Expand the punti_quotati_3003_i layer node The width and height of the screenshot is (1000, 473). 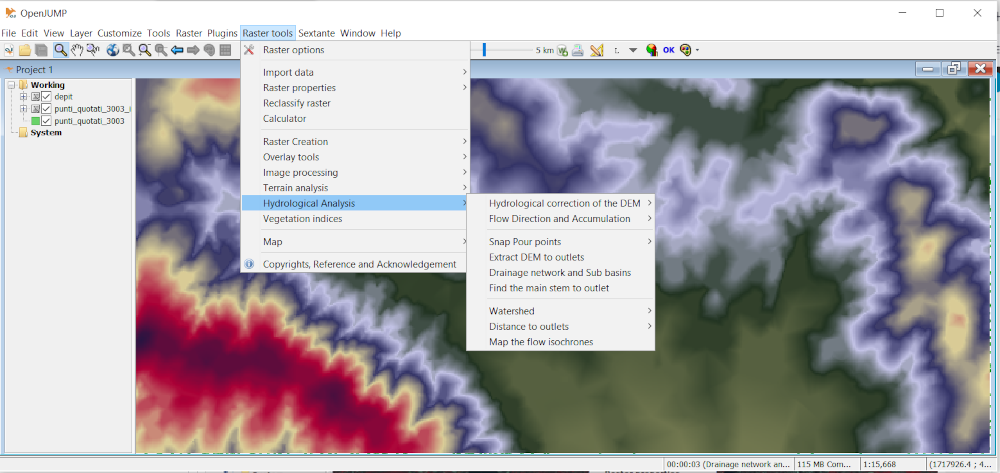point(24,109)
